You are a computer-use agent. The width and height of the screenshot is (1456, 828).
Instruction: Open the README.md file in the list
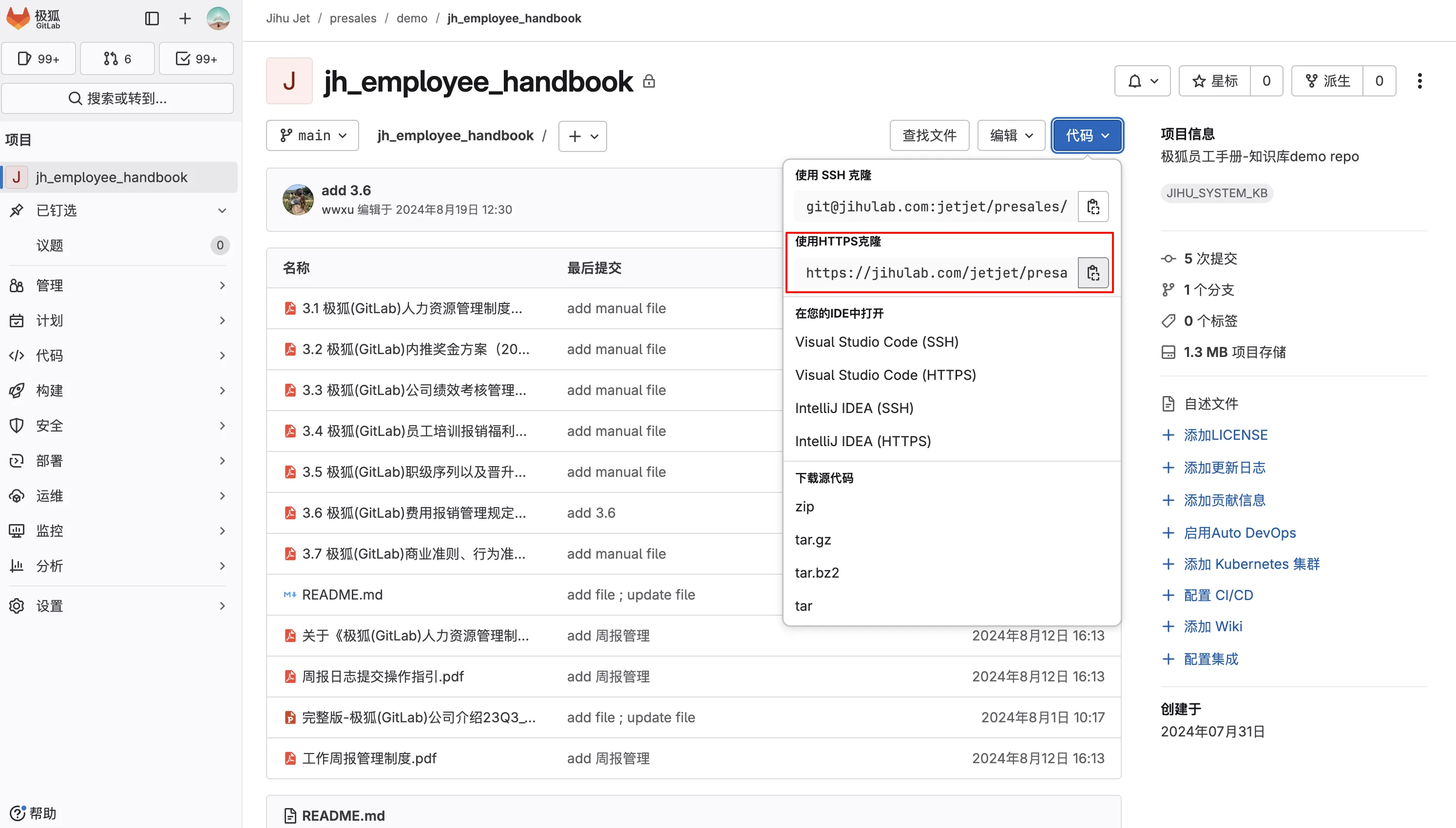[x=343, y=594]
